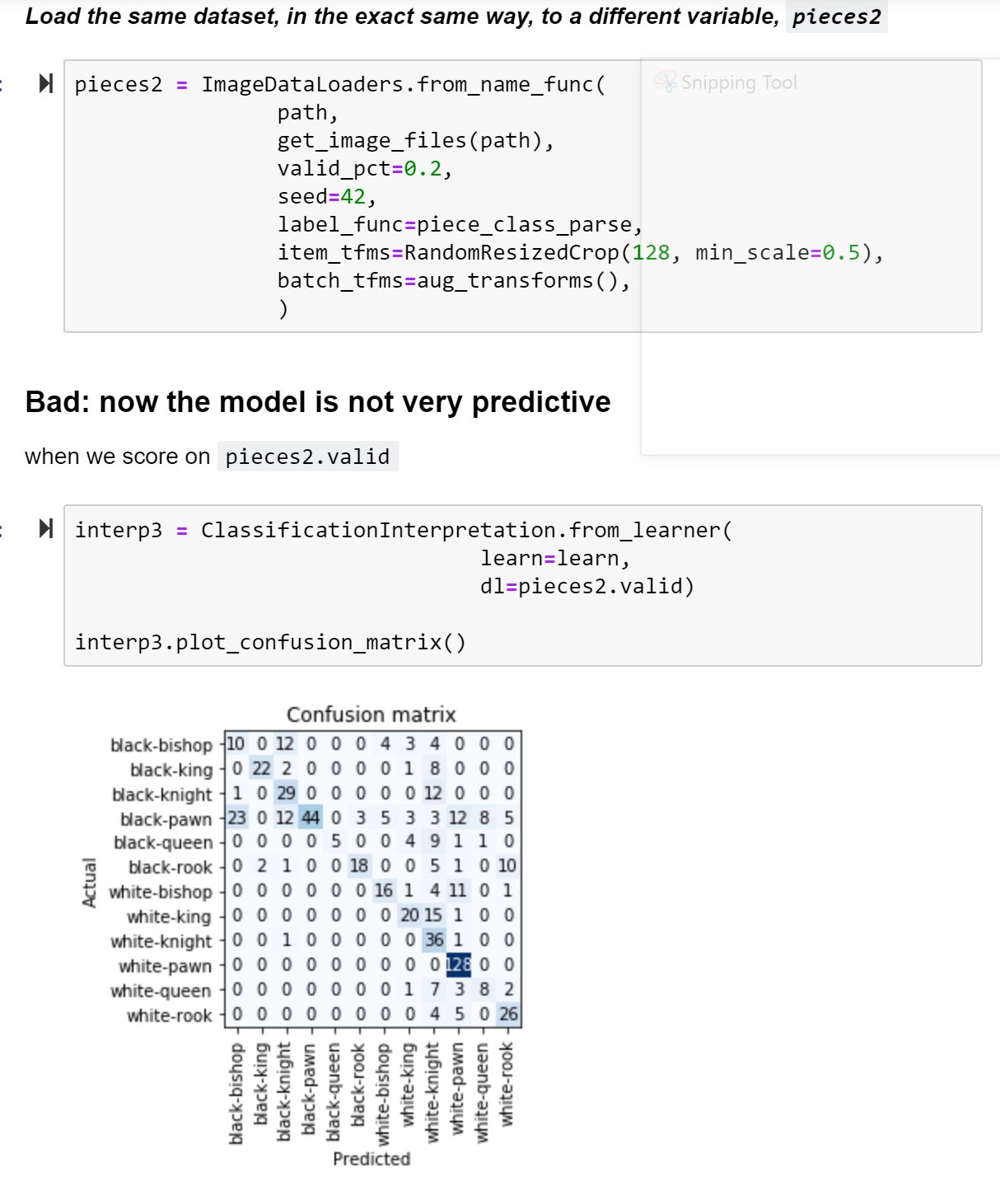Click the 'Actual' y-axis label
The width and height of the screenshot is (1000, 1204).
point(89,882)
